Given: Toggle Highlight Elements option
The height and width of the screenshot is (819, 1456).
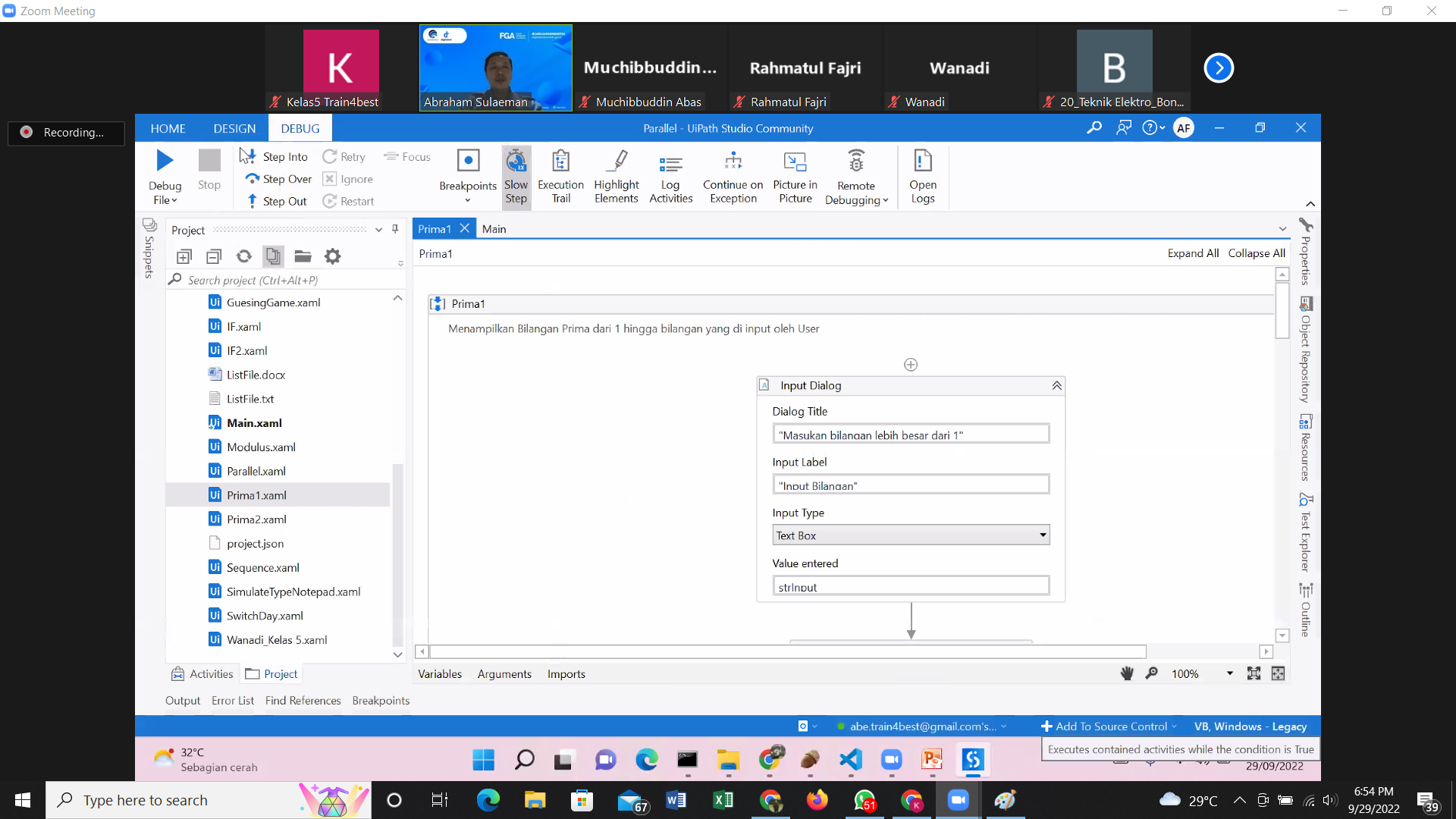Looking at the screenshot, I should (616, 176).
